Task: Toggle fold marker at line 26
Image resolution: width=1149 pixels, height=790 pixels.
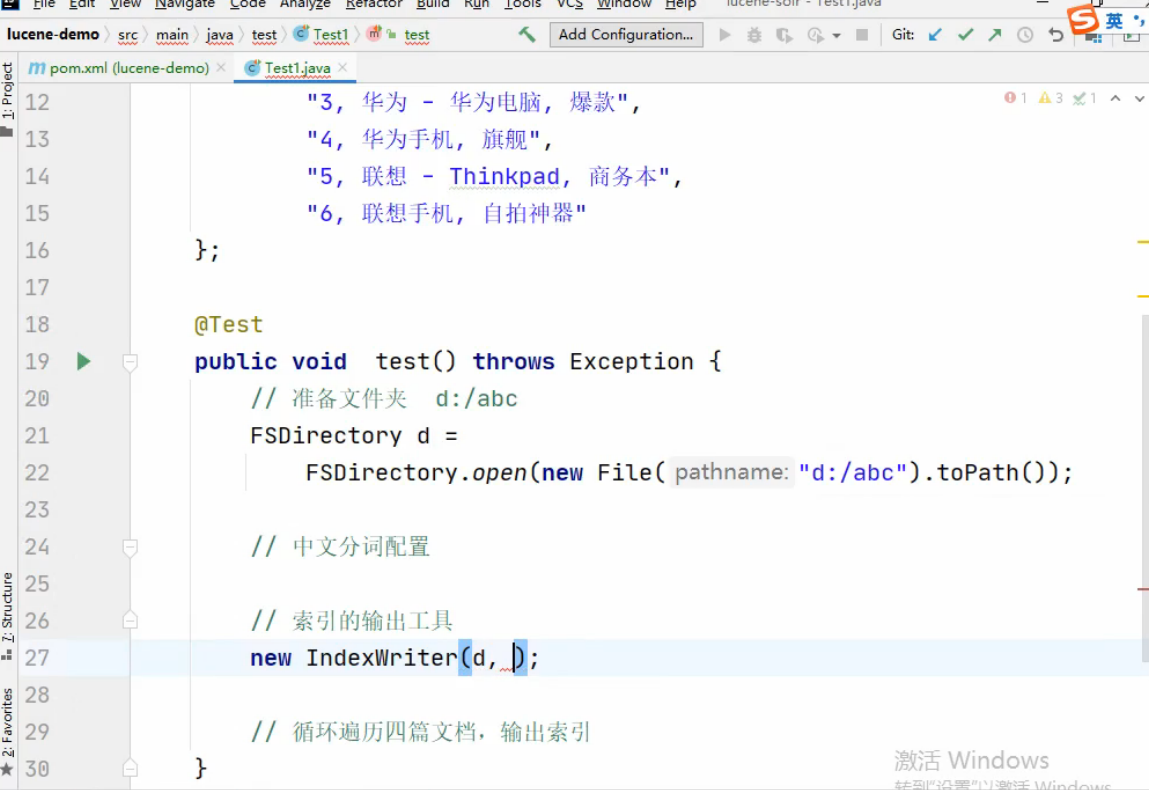Action: pos(130,621)
